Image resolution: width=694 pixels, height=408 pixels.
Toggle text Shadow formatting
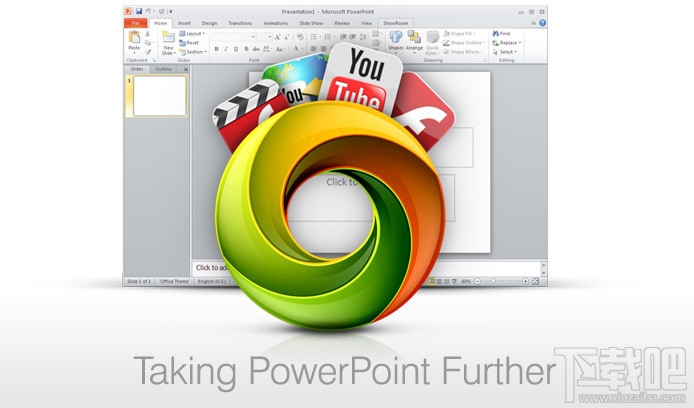point(246,49)
